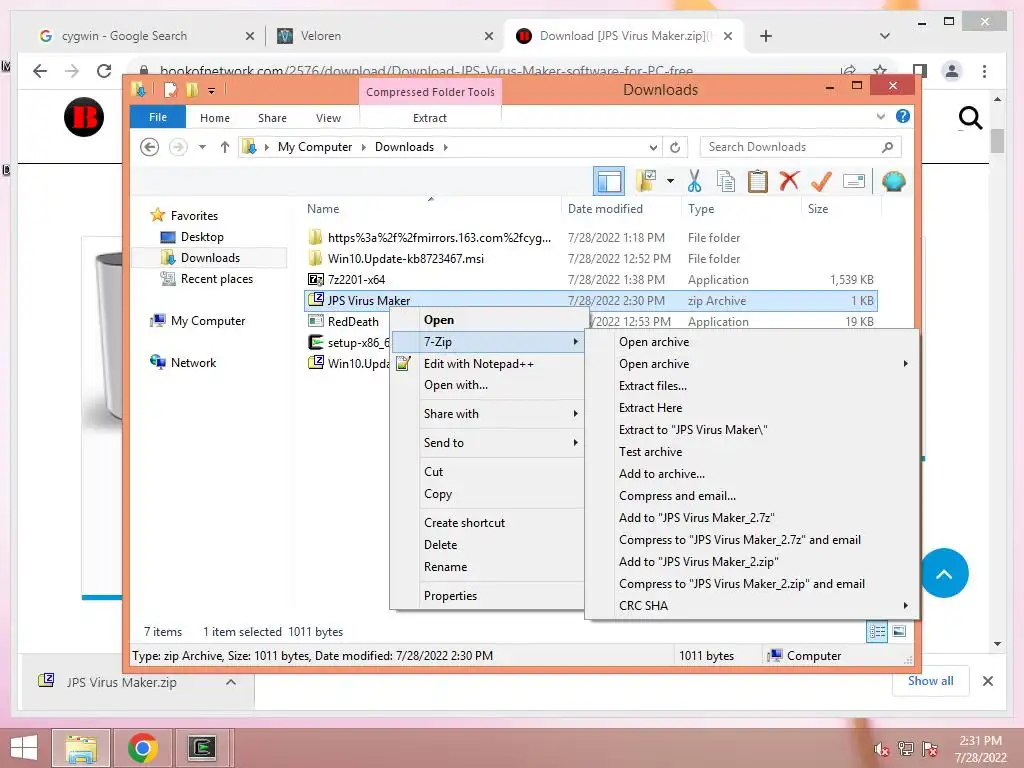Open Classic Shell settings shell icon
Viewport: 1024px width, 768px height.
click(x=893, y=181)
